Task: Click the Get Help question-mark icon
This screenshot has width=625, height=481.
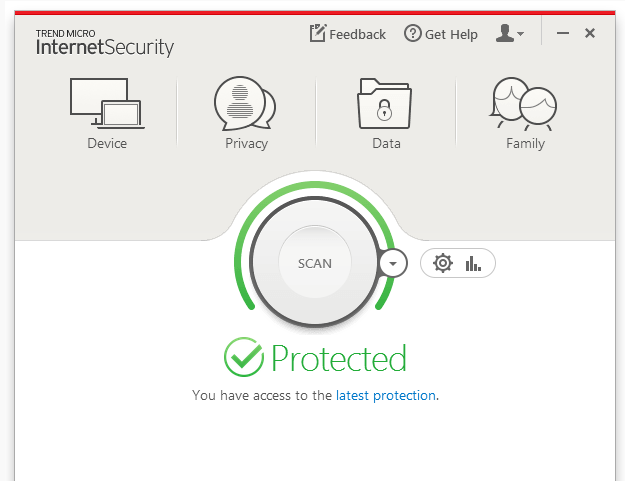Action: pos(413,33)
